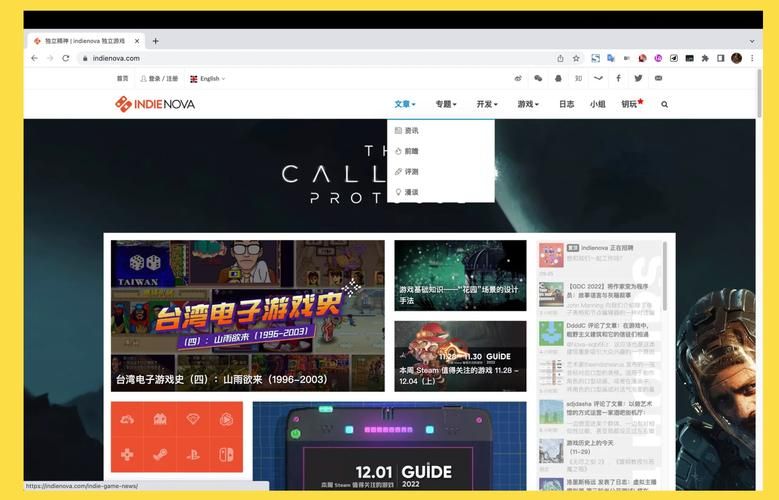
Task: Open the Extensions puzzle piece icon
Action: click(x=705, y=58)
